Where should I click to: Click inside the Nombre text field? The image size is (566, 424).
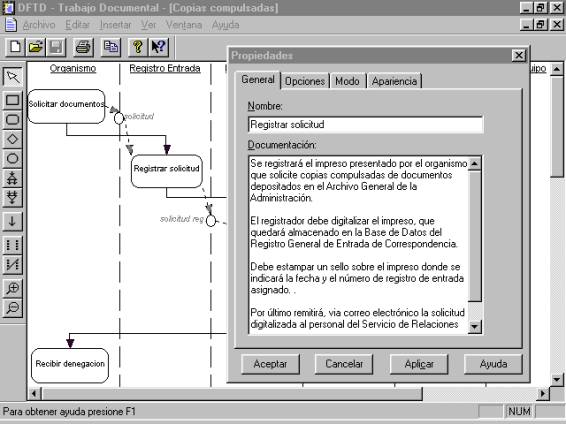(365, 125)
